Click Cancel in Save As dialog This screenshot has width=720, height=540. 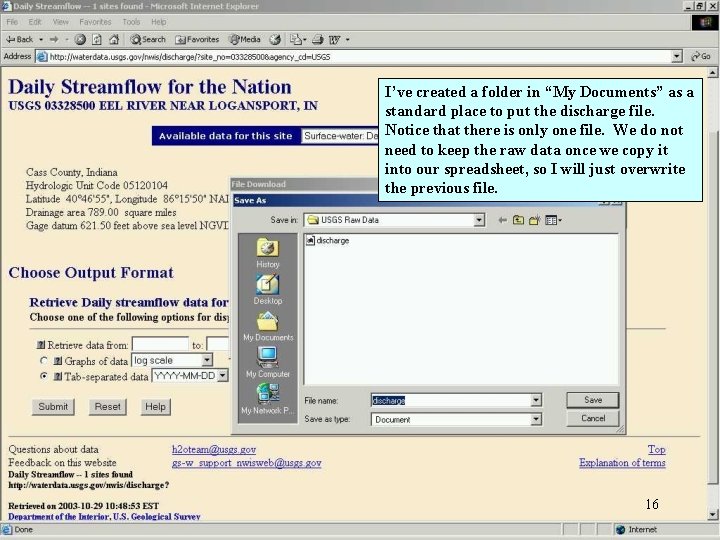tap(593, 418)
